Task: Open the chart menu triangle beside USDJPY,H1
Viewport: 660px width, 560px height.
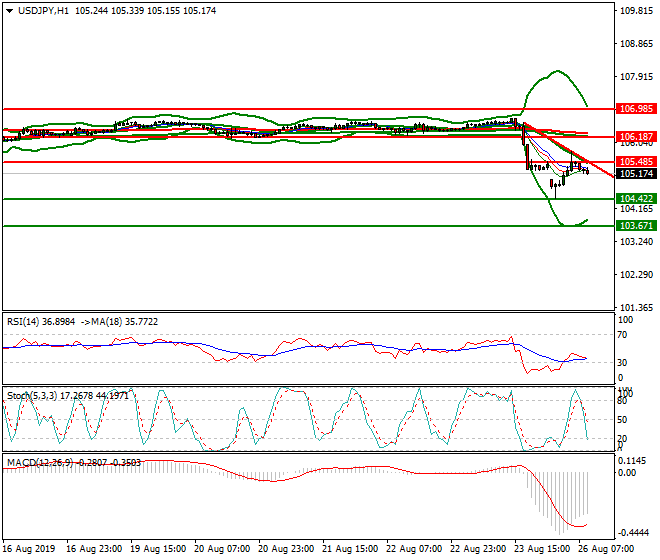Action: 10,11
